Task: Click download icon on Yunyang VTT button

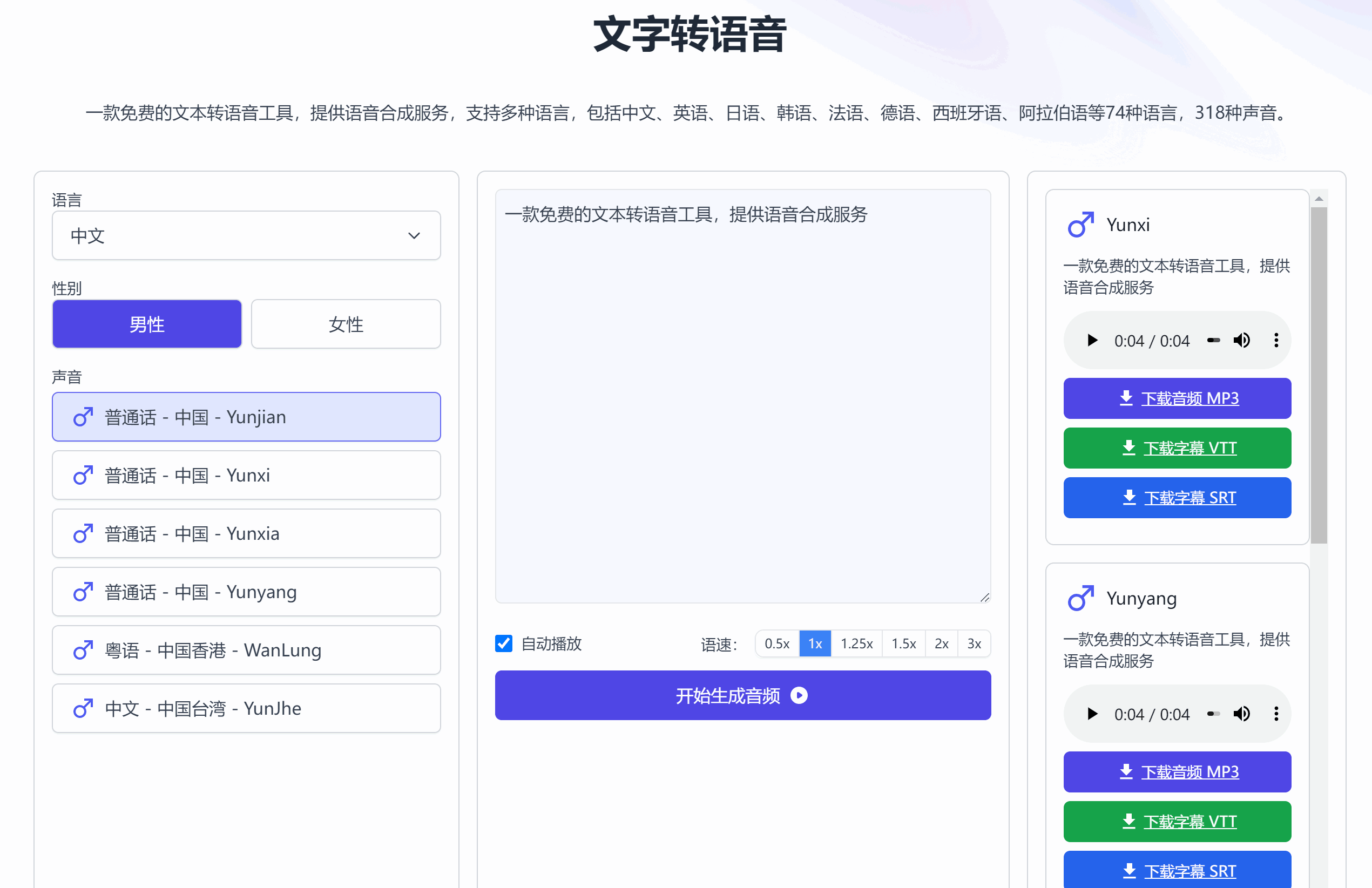Action: (x=1128, y=821)
